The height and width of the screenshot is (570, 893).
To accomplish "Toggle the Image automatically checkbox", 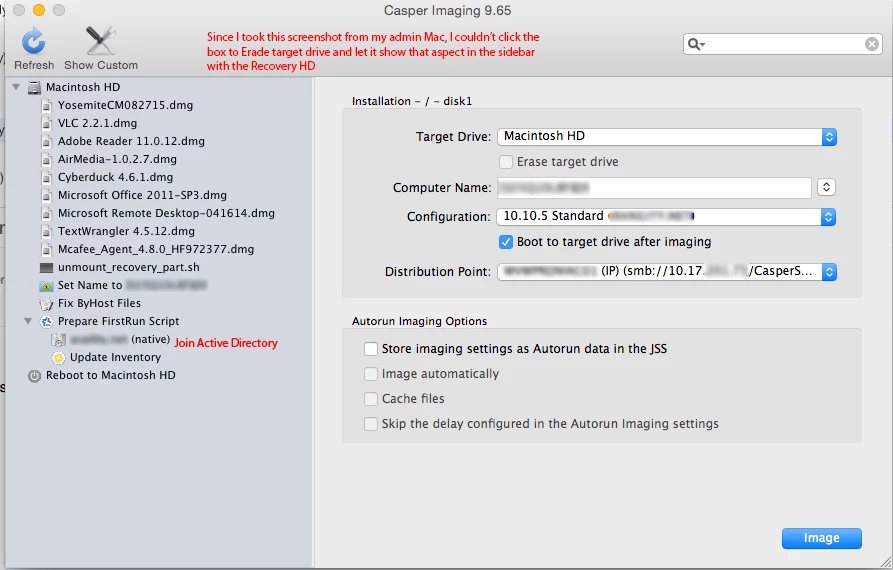I will click(x=371, y=374).
